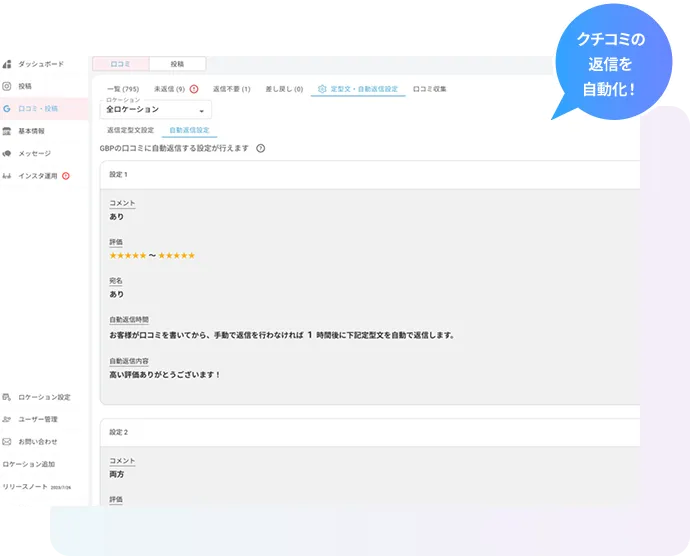
Task: Click the auto-reply time sentence with 1 時間後
Action: click(282, 335)
